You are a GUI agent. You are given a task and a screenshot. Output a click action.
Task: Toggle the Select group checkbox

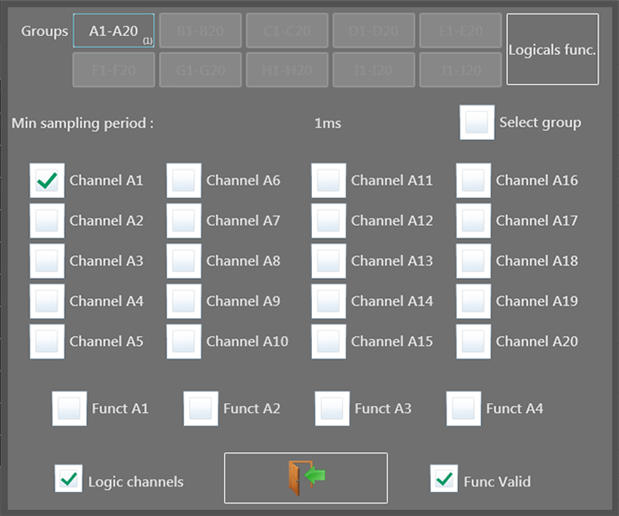click(477, 123)
